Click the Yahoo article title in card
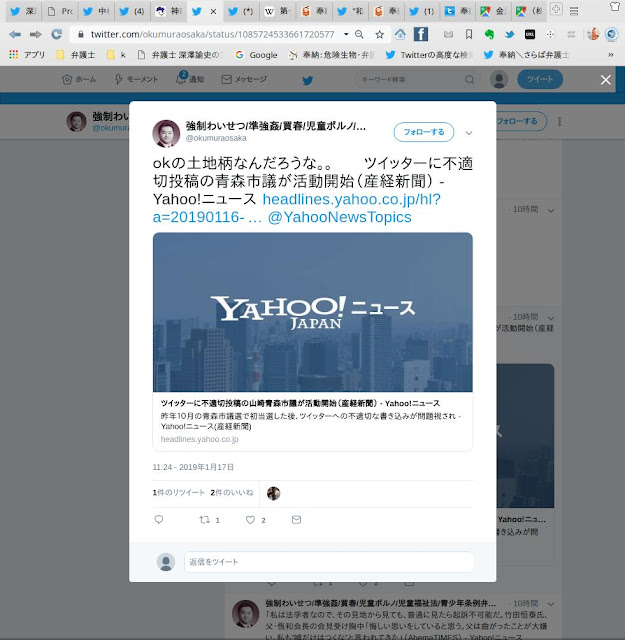The width and height of the screenshot is (625, 640). [x=300, y=403]
